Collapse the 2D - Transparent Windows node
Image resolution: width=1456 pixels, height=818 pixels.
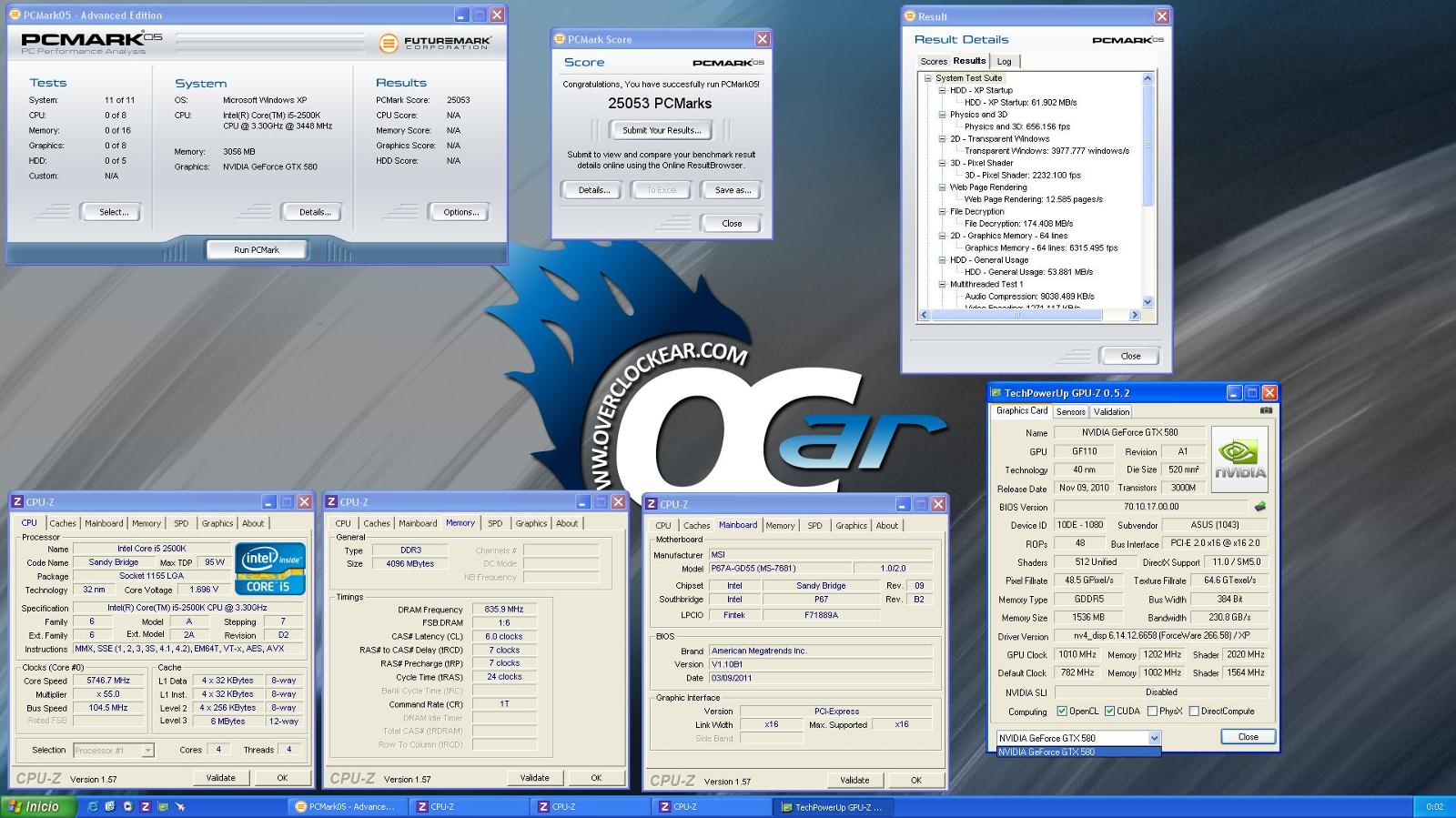pyautogui.click(x=943, y=139)
